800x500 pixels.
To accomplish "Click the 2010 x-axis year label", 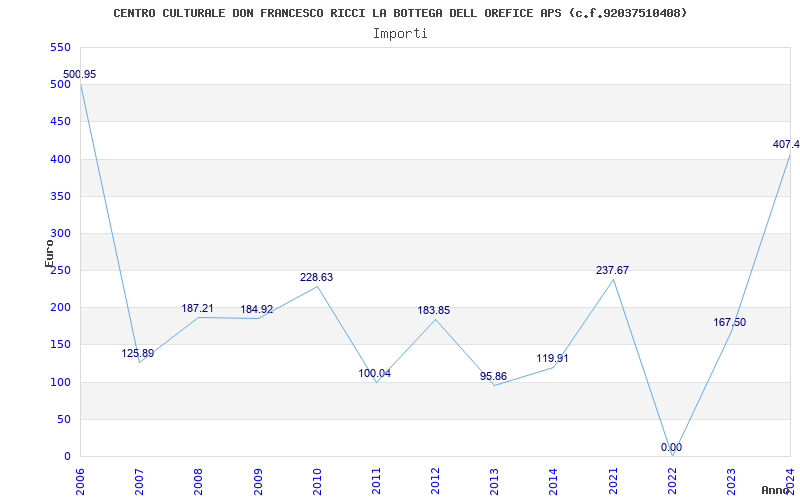I will [x=317, y=481].
